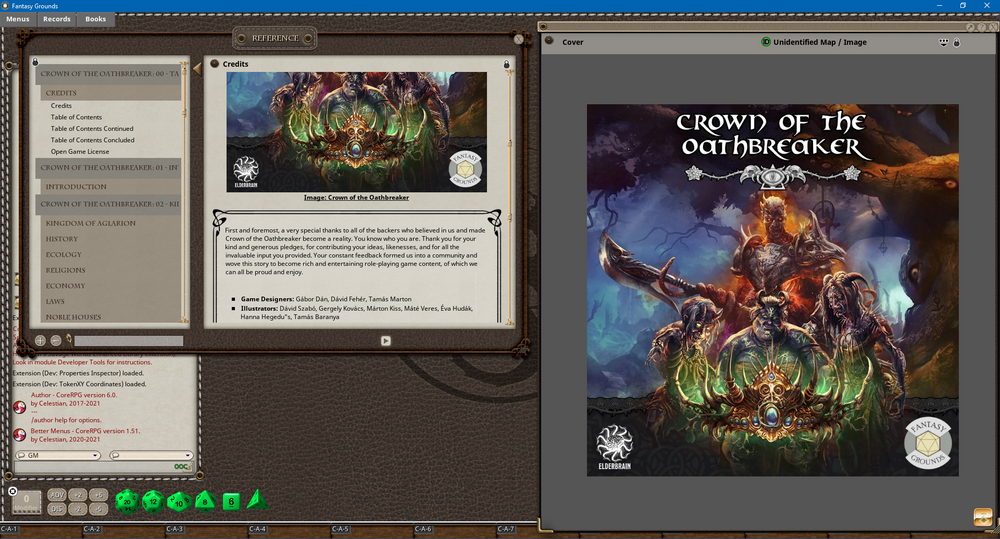Click the share-sheet icon in the Cover window header
This screenshot has height=539, width=1000.
pos(943,42)
